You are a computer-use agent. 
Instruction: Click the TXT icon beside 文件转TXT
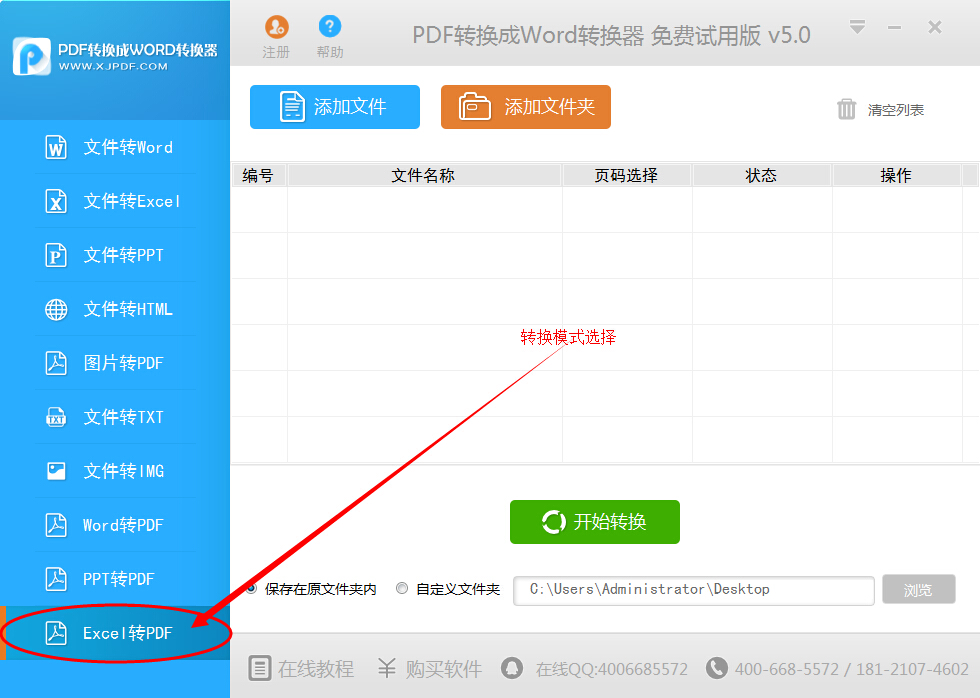point(56,417)
